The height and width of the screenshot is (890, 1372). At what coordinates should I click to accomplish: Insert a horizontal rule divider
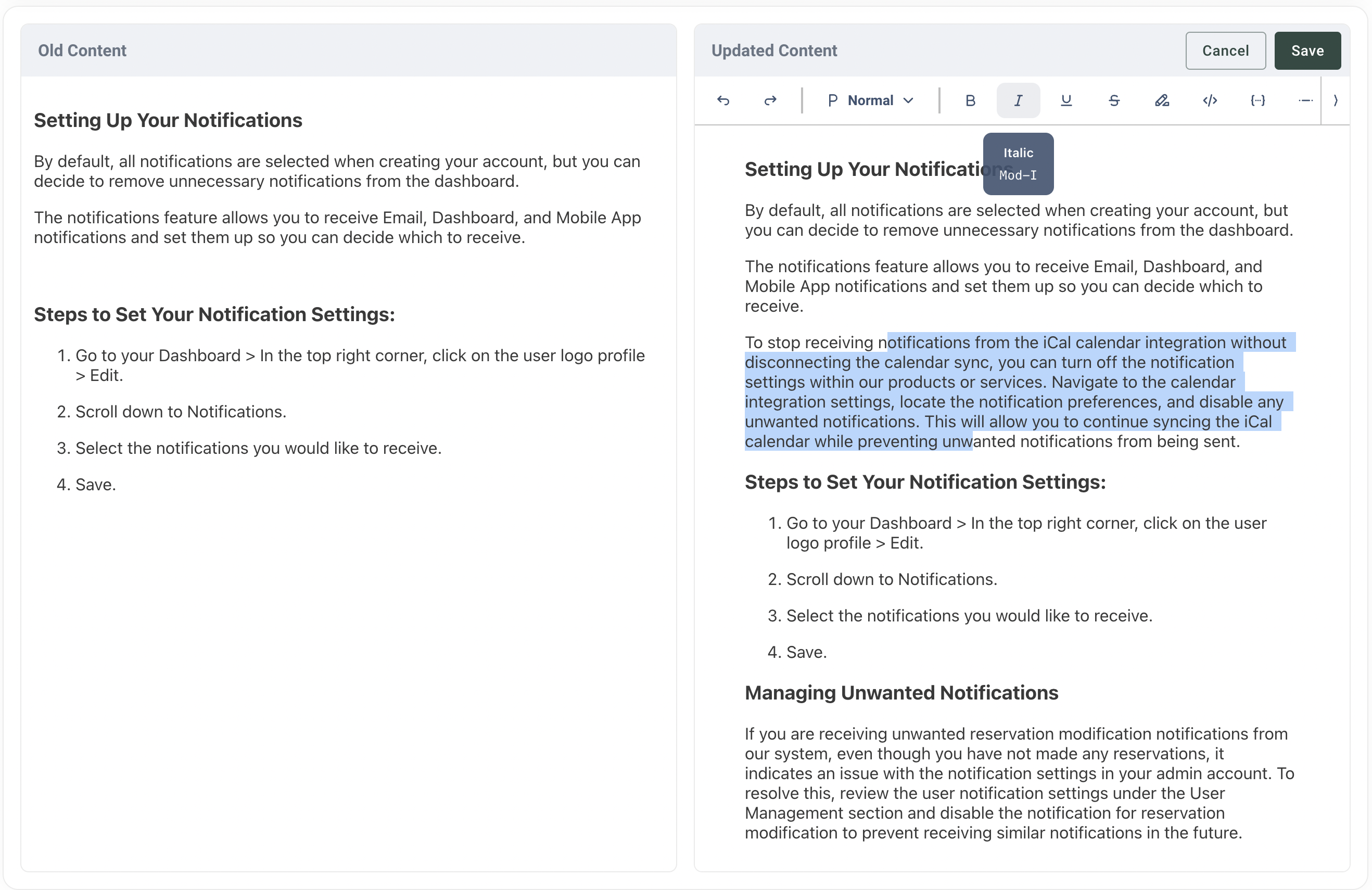(1305, 100)
